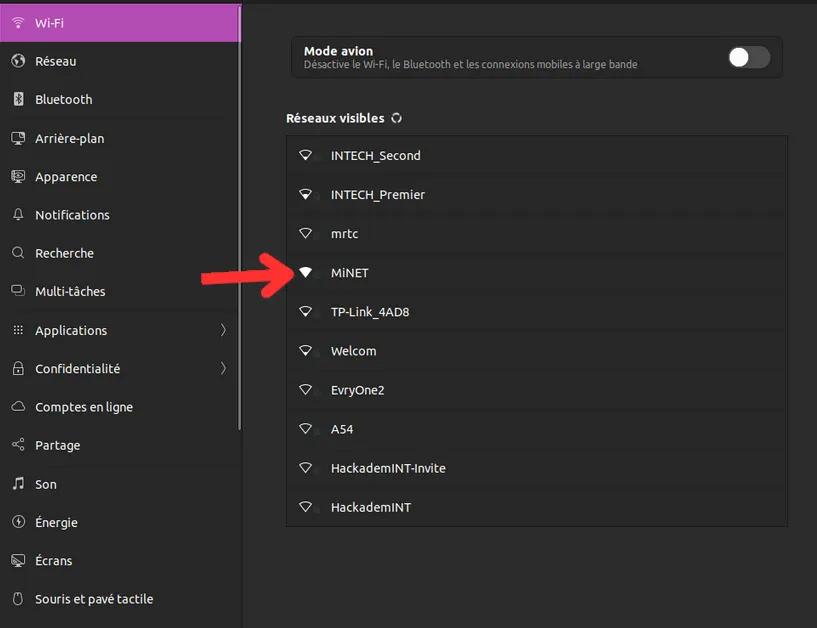Click the Apparence icon
Image resolution: width=817 pixels, height=628 pixels.
[x=18, y=177]
